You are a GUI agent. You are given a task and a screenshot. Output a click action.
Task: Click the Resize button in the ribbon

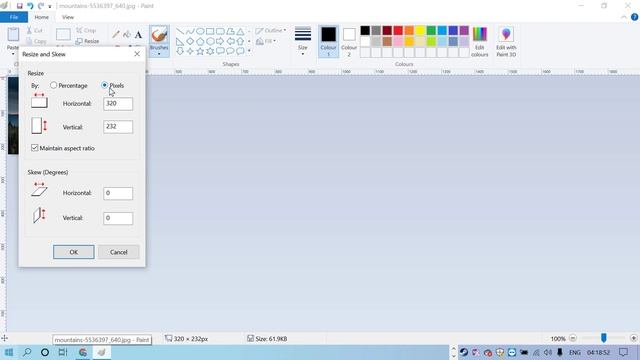point(87,41)
